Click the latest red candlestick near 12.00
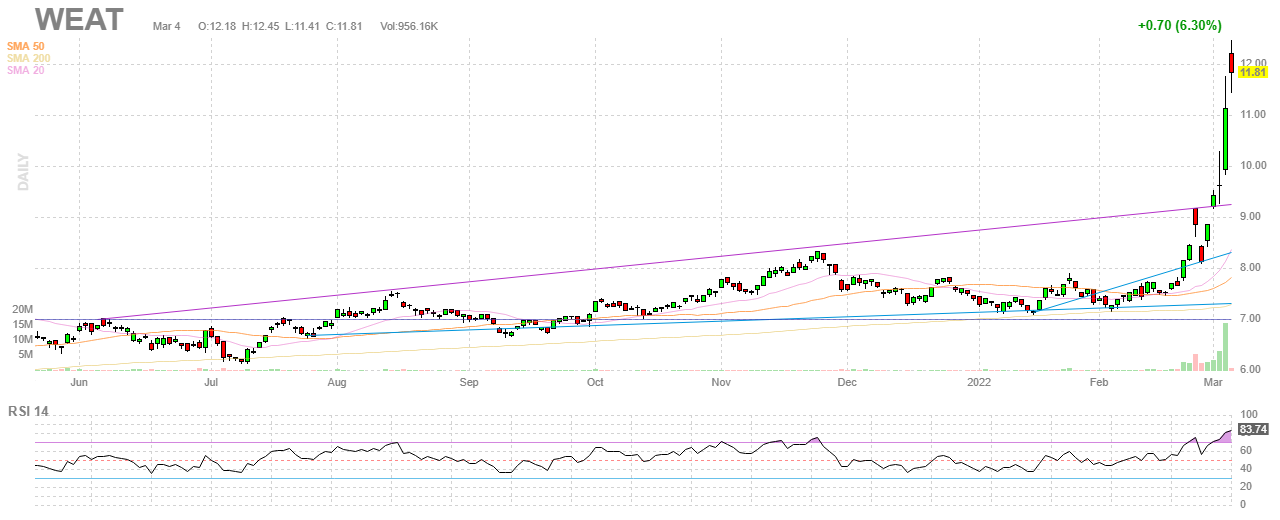The height and width of the screenshot is (520, 1280). pyautogui.click(x=1231, y=63)
